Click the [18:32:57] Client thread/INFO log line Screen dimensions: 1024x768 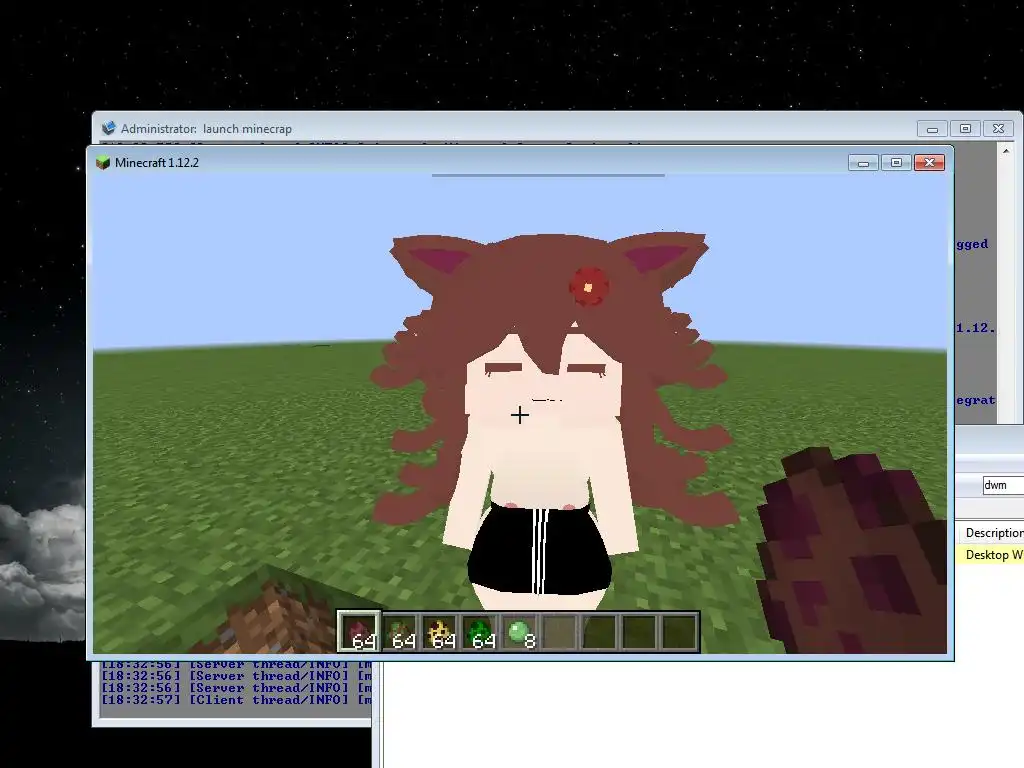click(236, 699)
